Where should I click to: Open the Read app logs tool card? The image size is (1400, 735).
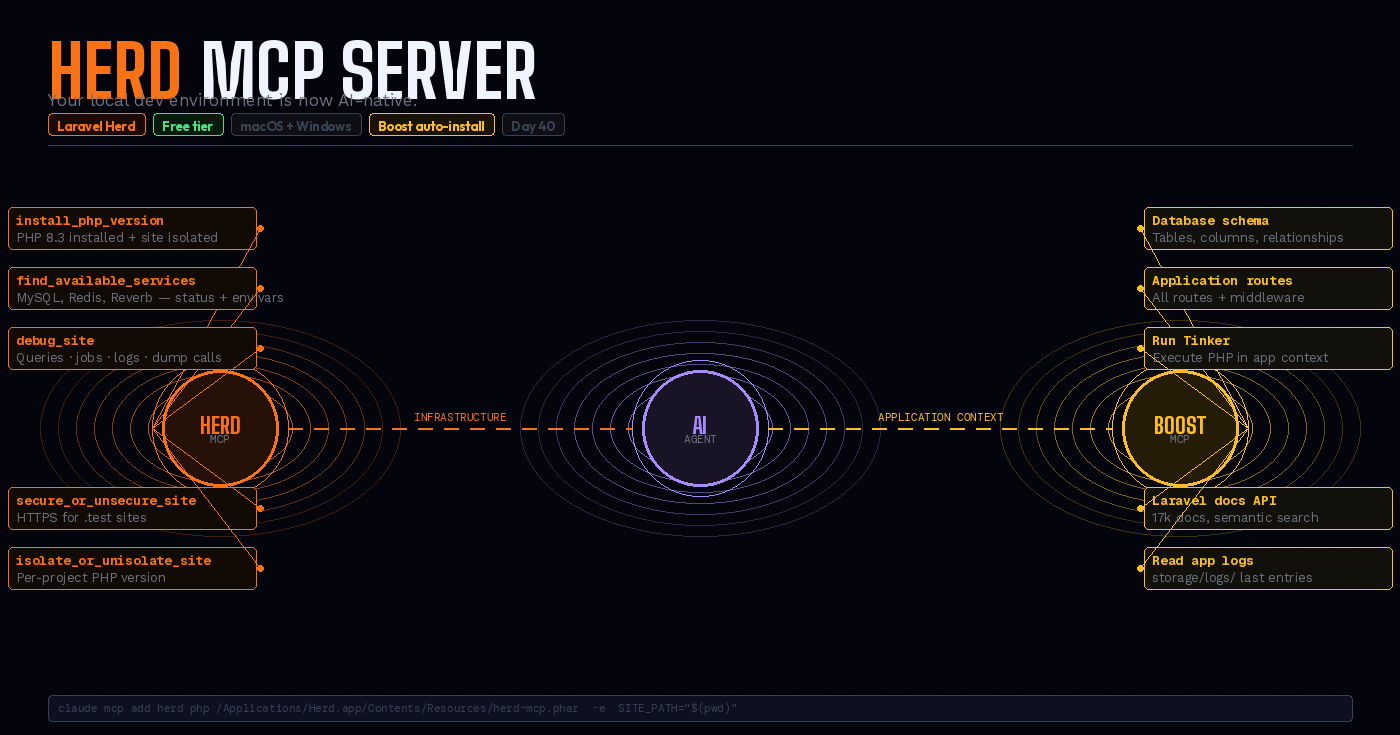(x=1268, y=568)
